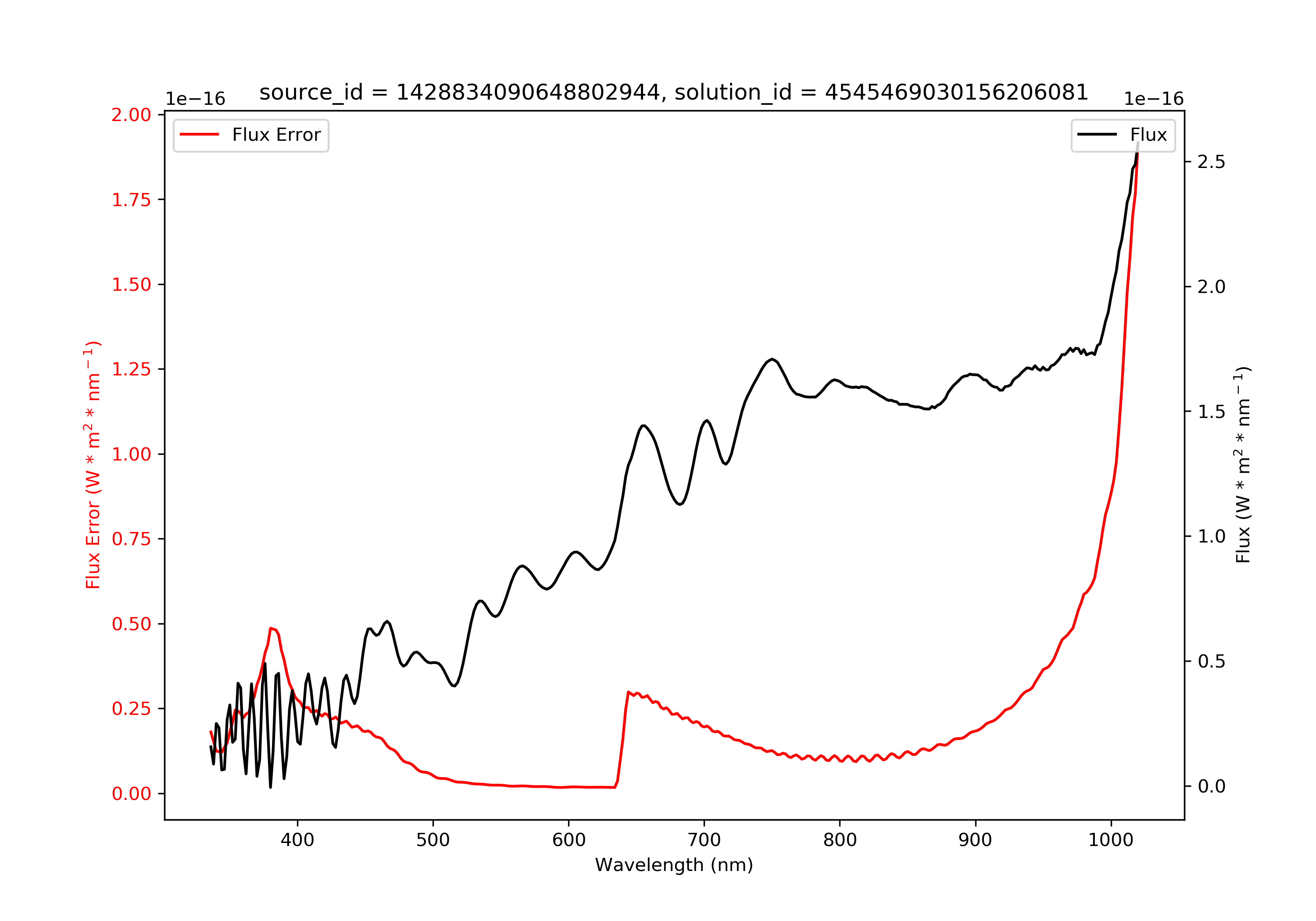
Task: Select the black Flux legend line
Action: [x=1097, y=135]
